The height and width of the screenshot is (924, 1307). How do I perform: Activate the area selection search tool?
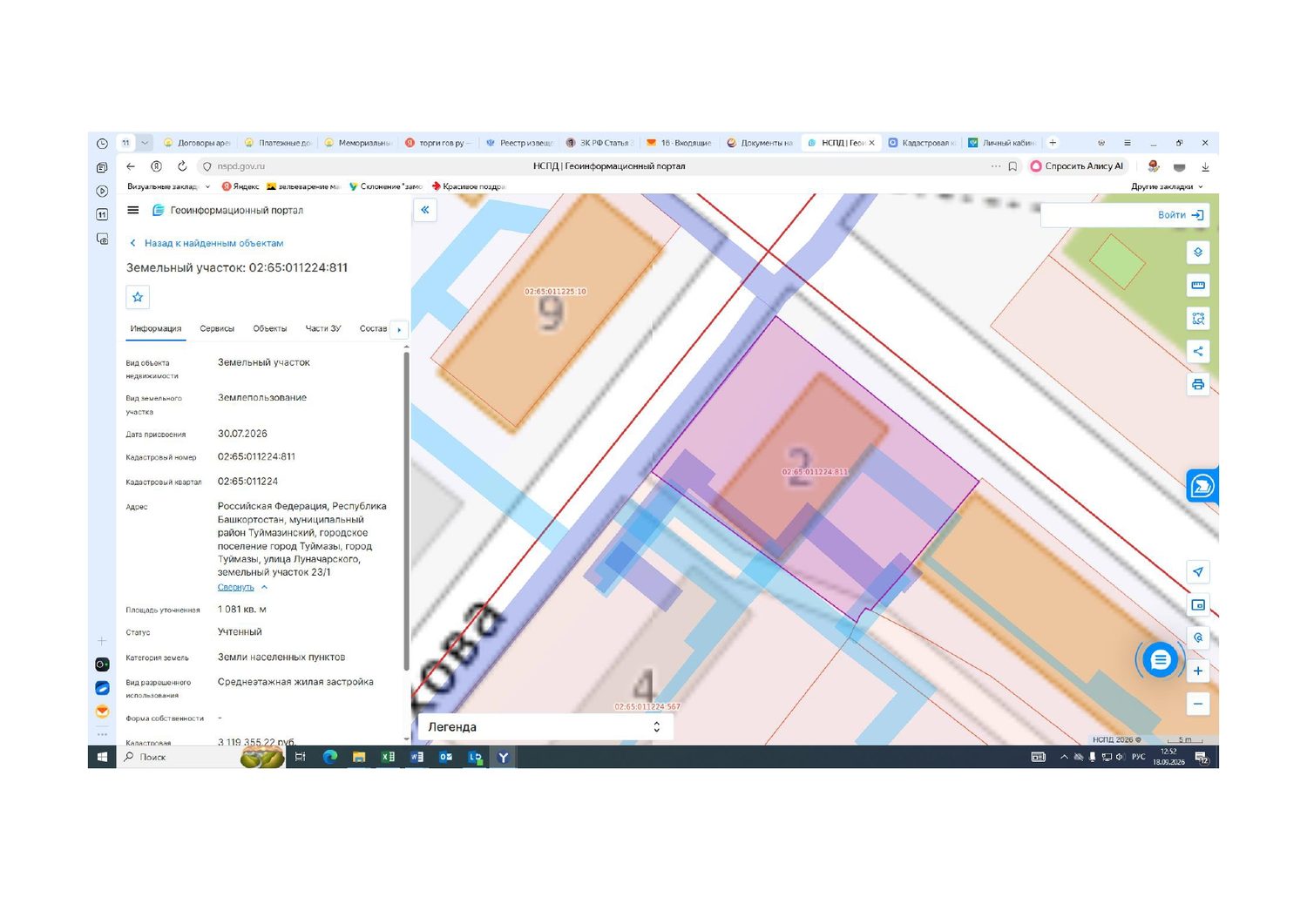coord(1198,319)
